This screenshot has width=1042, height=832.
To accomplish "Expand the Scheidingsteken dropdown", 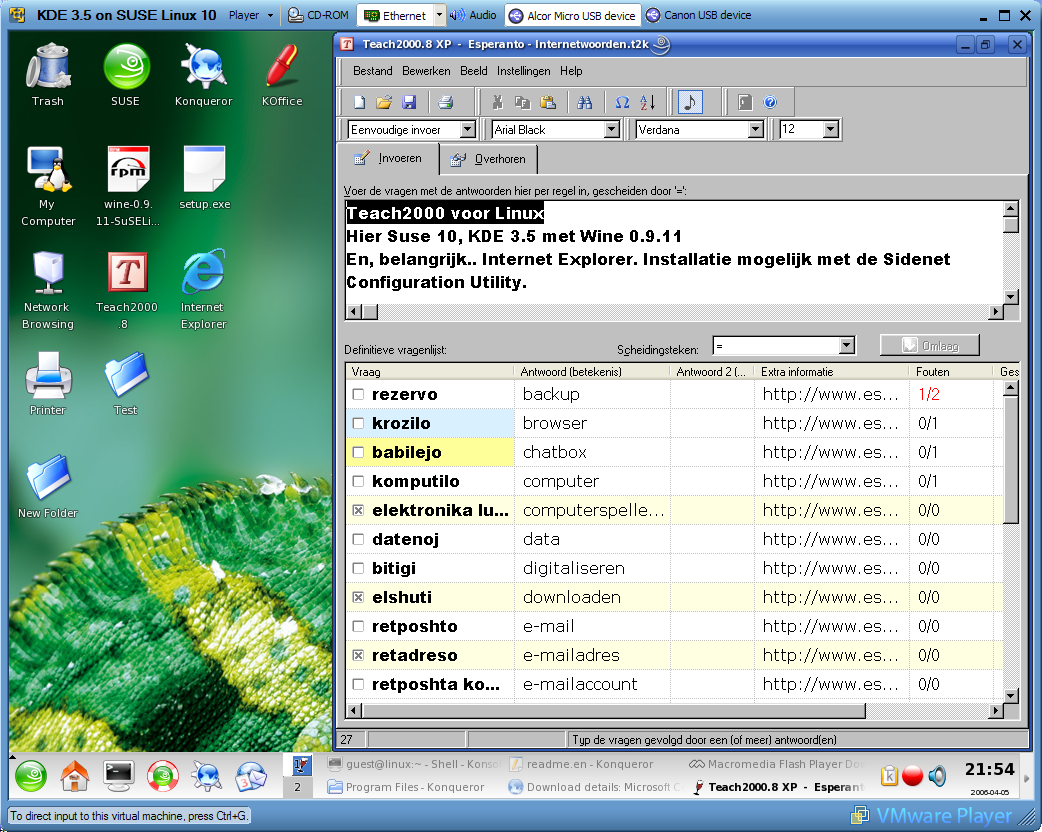I will 847,346.
